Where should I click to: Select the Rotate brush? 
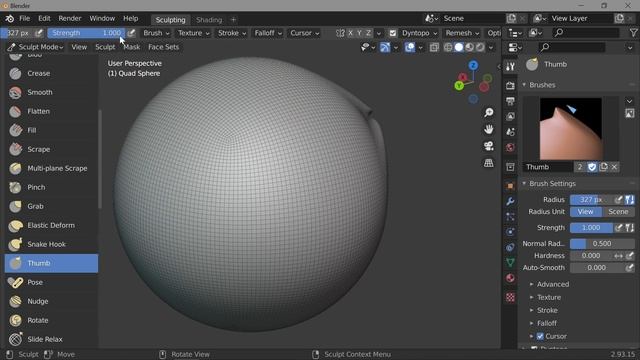tap(51, 320)
